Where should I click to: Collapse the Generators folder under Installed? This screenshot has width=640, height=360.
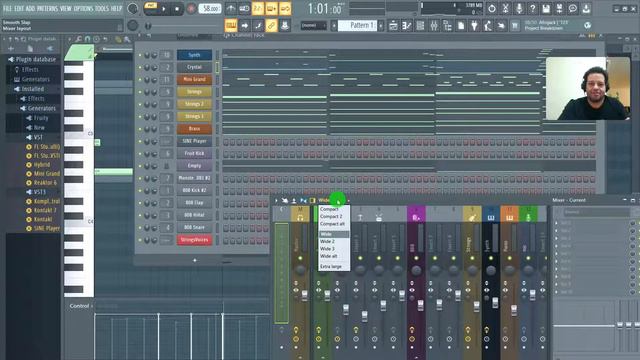click(x=38, y=108)
